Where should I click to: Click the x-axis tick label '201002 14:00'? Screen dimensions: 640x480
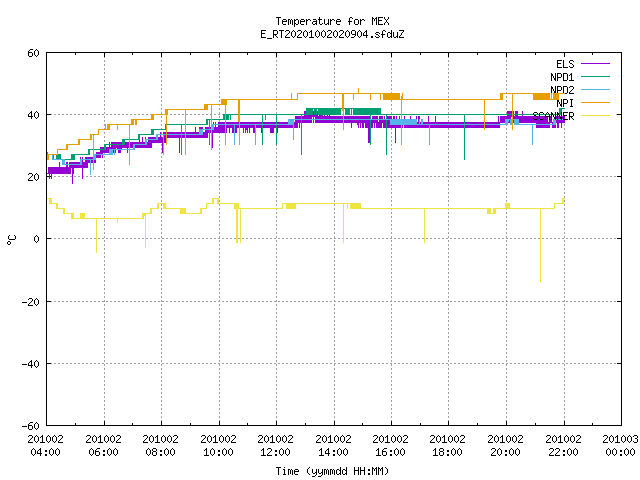pyautogui.click(x=333, y=445)
